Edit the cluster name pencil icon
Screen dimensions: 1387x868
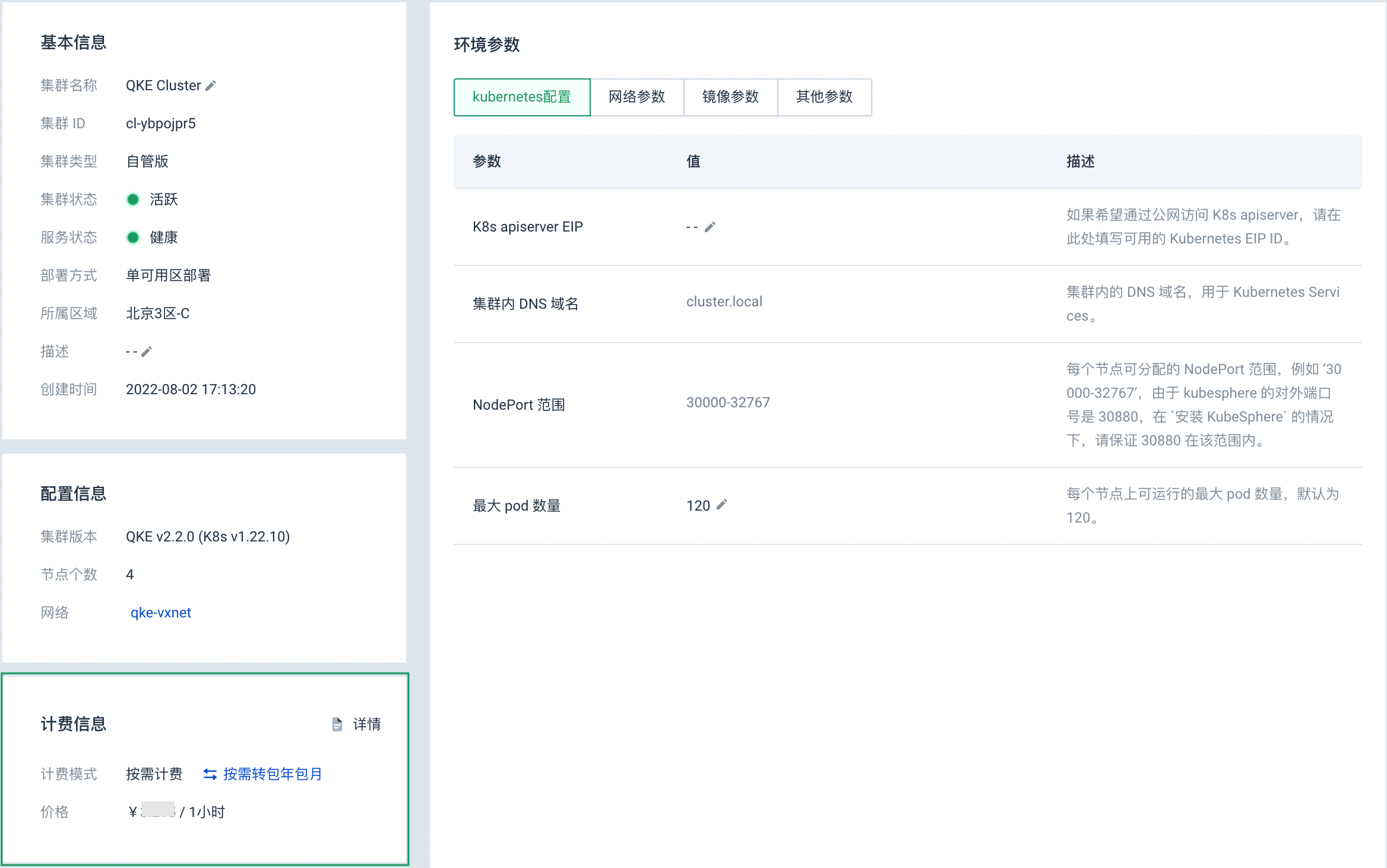[x=211, y=86]
